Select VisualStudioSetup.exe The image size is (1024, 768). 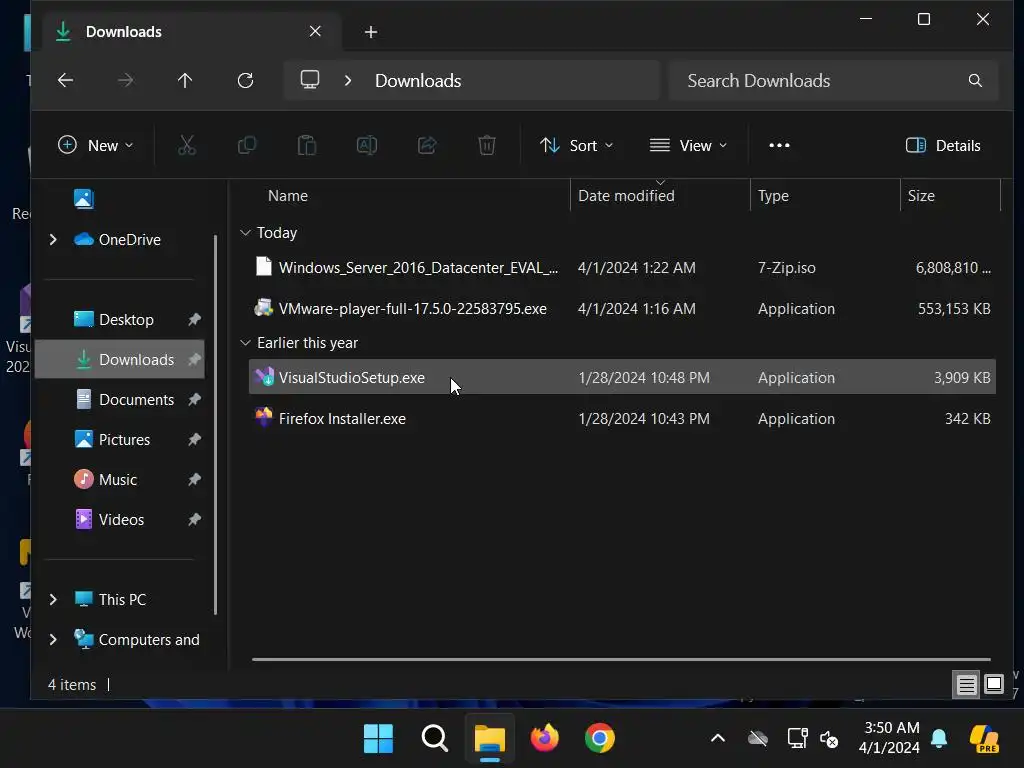click(622, 377)
